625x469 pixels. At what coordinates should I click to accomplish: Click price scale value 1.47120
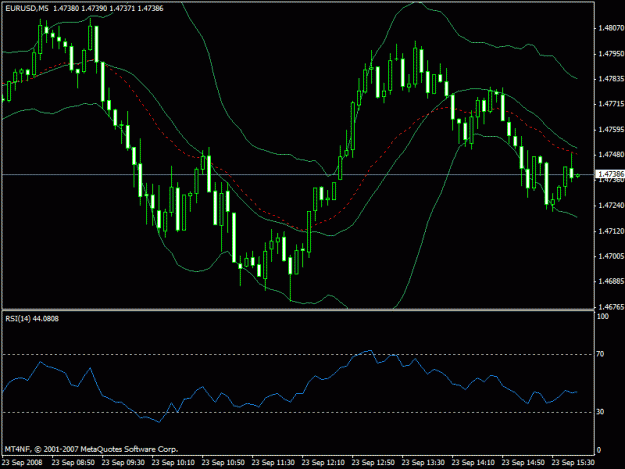(611, 231)
